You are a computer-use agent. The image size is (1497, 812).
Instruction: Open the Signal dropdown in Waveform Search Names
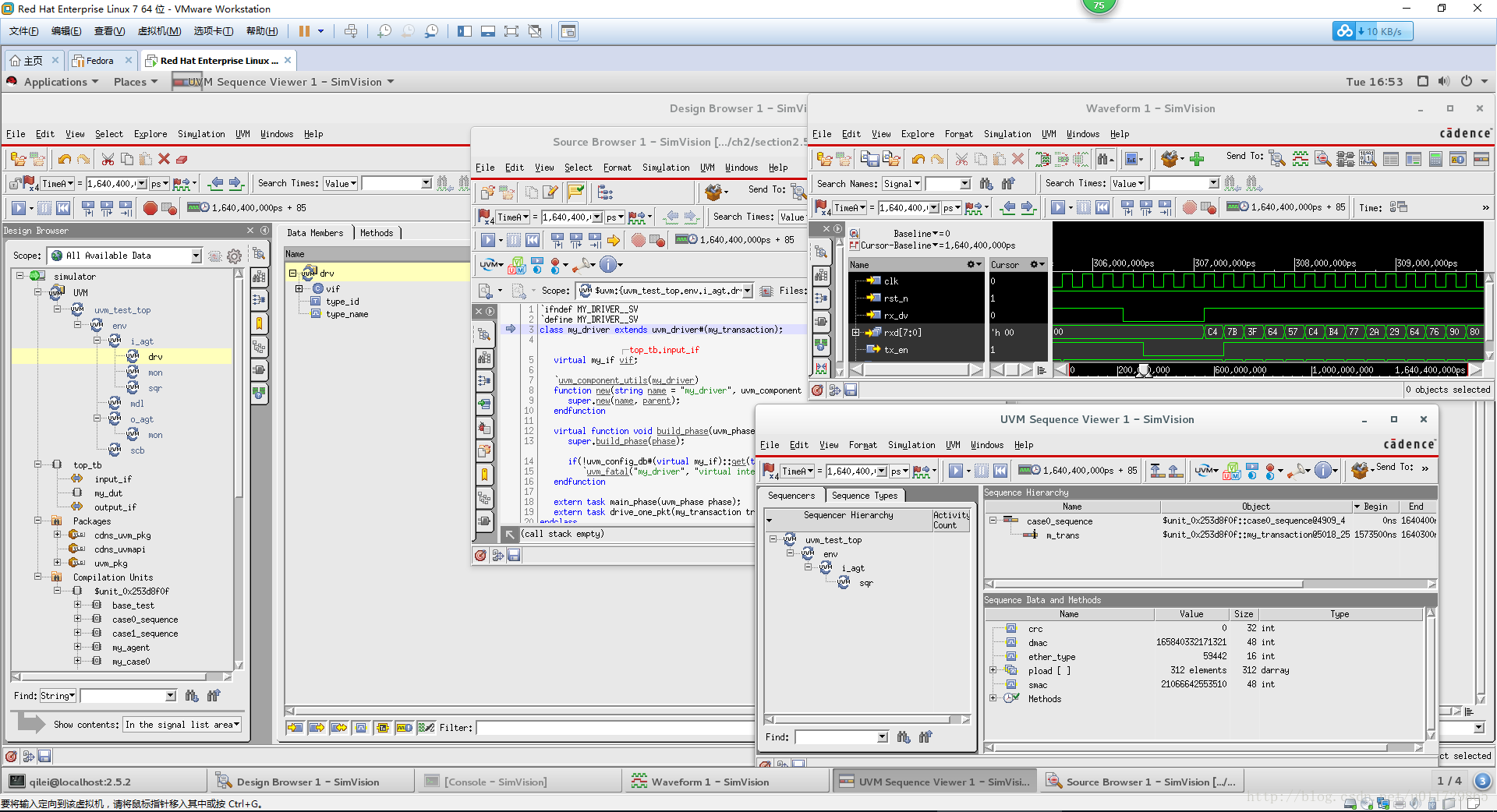tap(901, 184)
